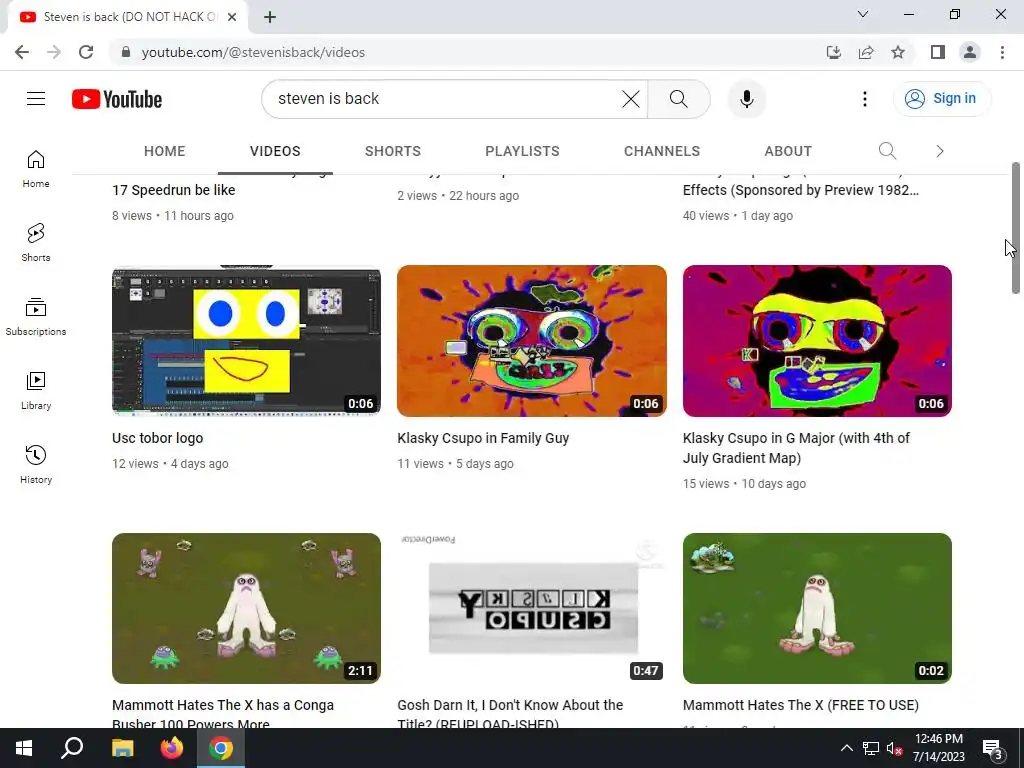Open the 'Usc tobor logo' video title
The width and height of the screenshot is (1024, 768).
[157, 438]
